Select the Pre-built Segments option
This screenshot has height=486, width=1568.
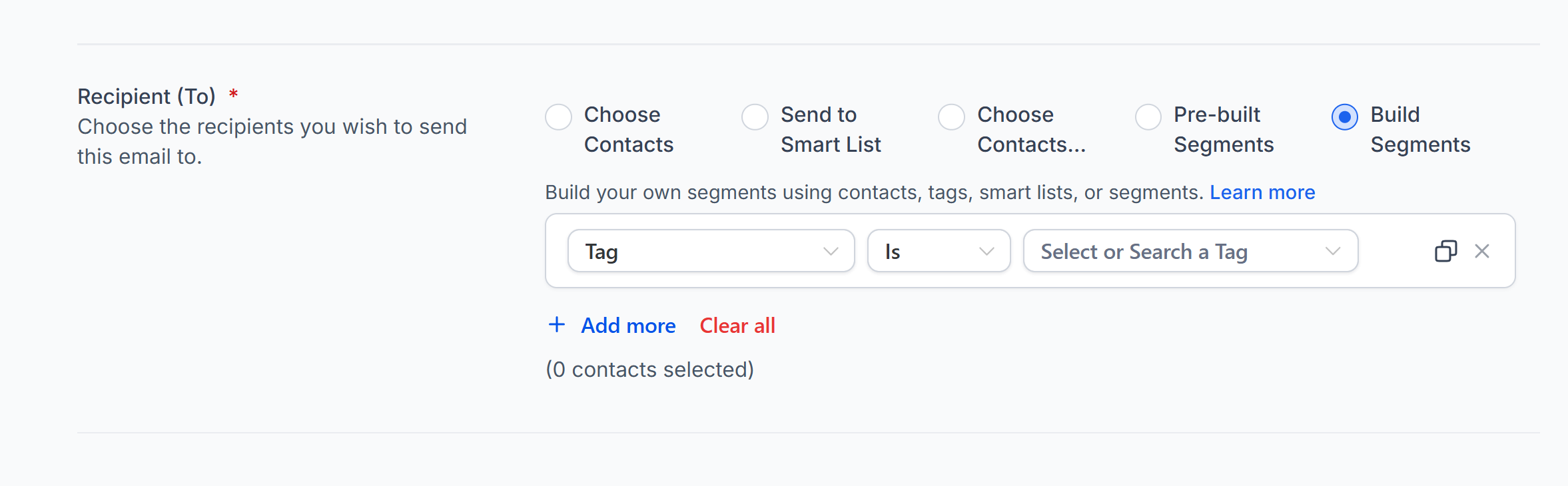point(1149,117)
